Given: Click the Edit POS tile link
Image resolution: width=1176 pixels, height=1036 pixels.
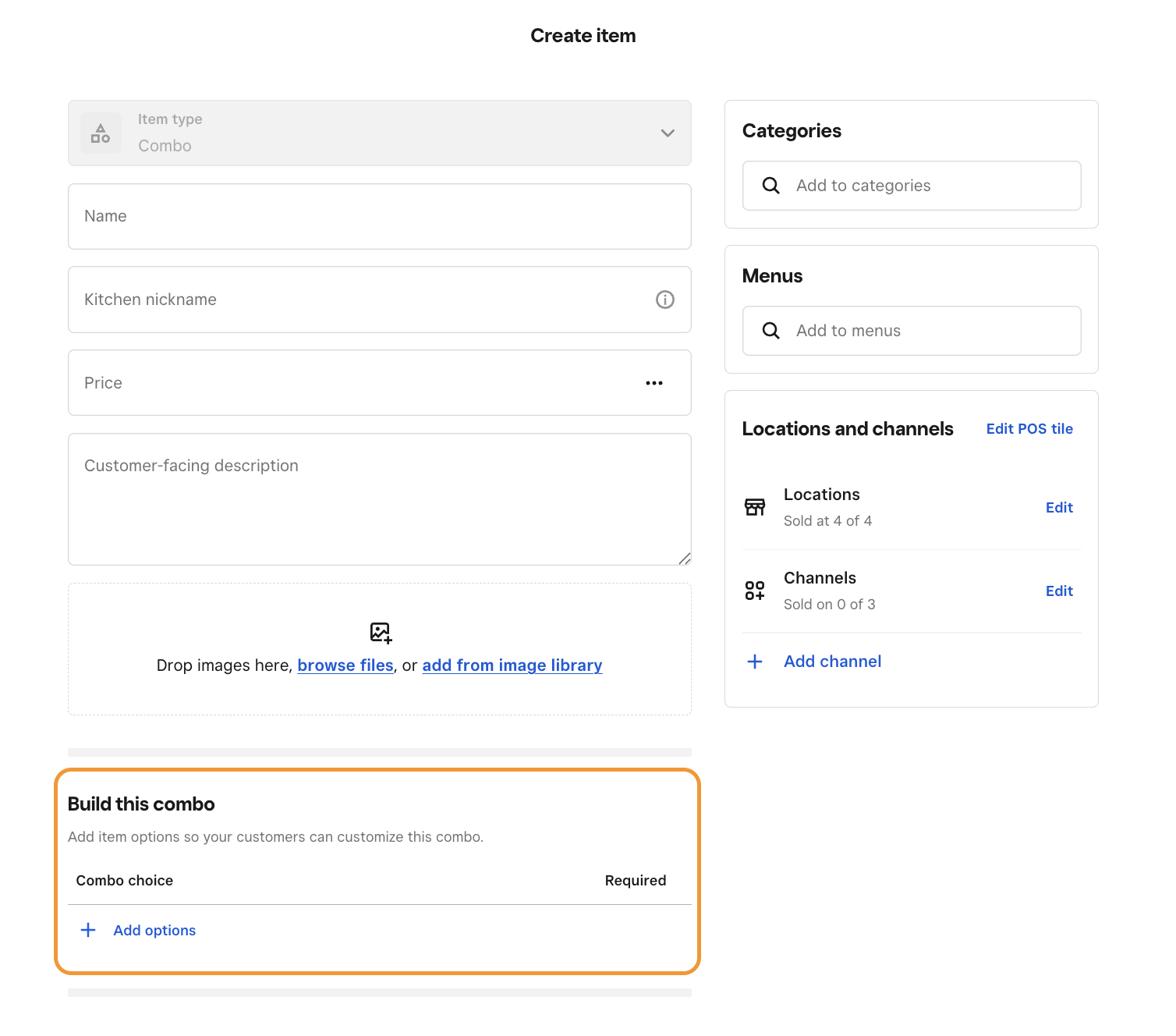Looking at the screenshot, I should pyautogui.click(x=1029, y=429).
